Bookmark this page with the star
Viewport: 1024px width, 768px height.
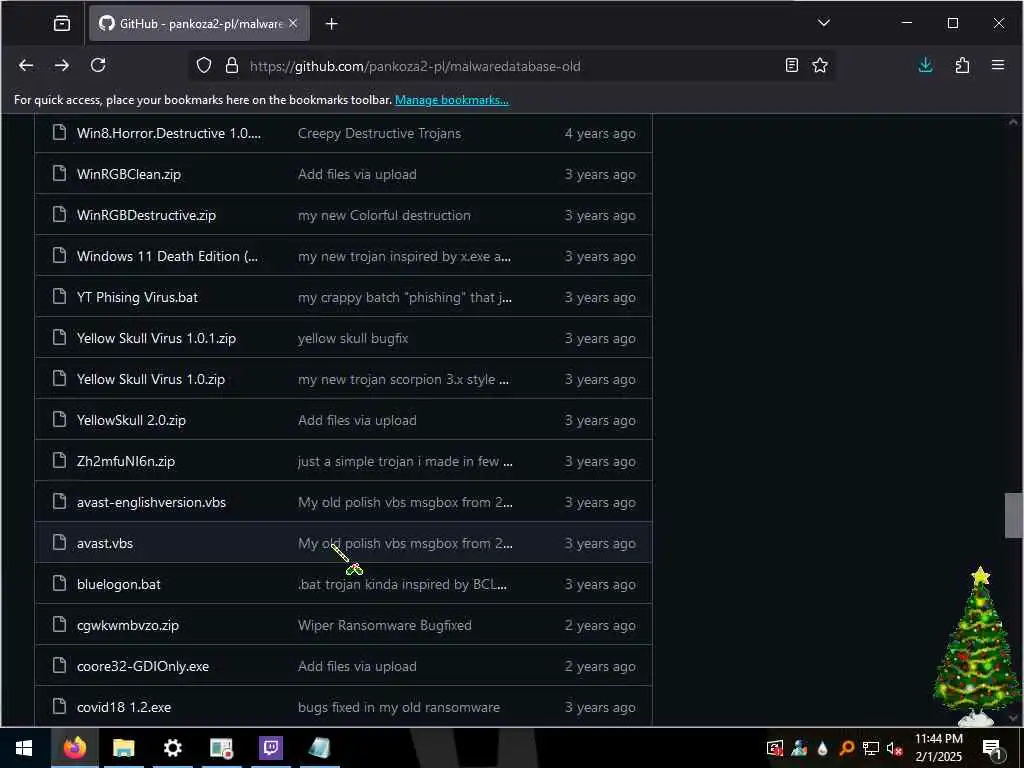(x=820, y=65)
